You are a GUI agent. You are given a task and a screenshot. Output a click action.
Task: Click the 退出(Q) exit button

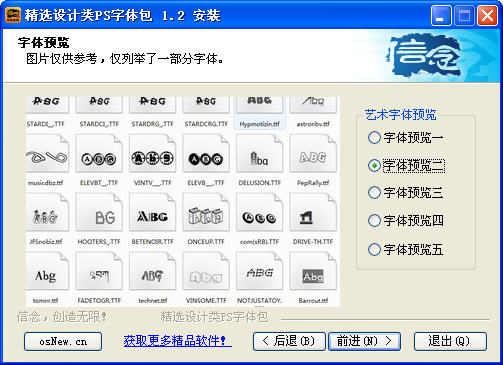tap(450, 341)
